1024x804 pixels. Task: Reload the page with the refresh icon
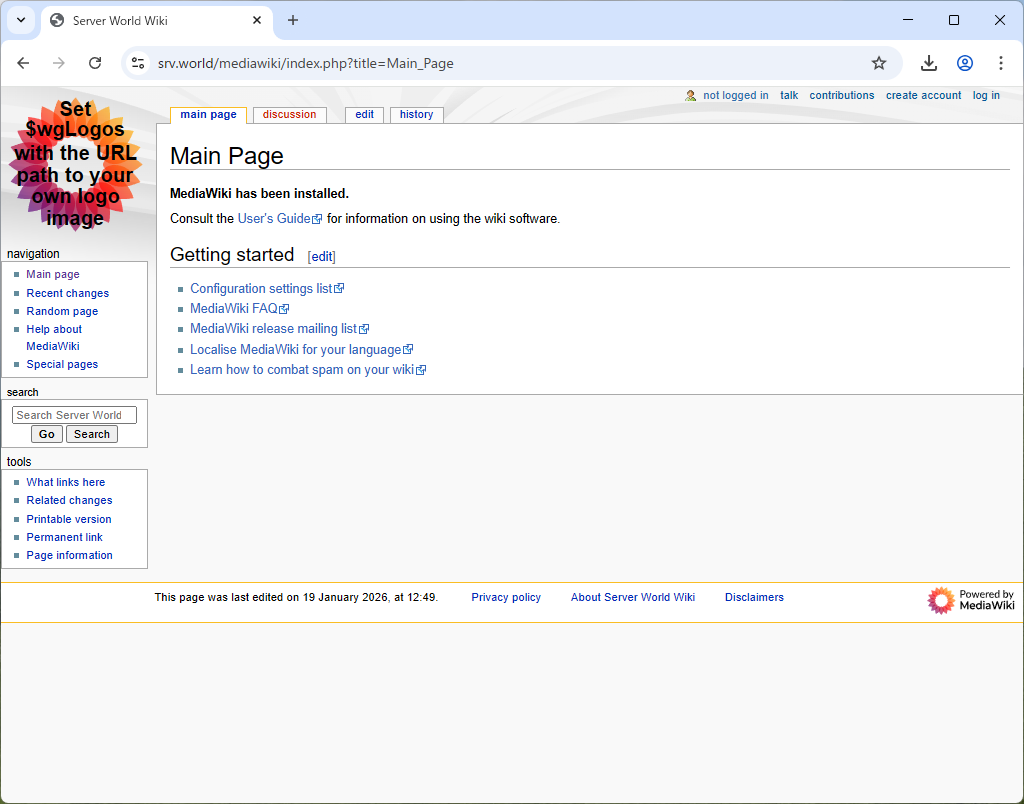coord(95,63)
